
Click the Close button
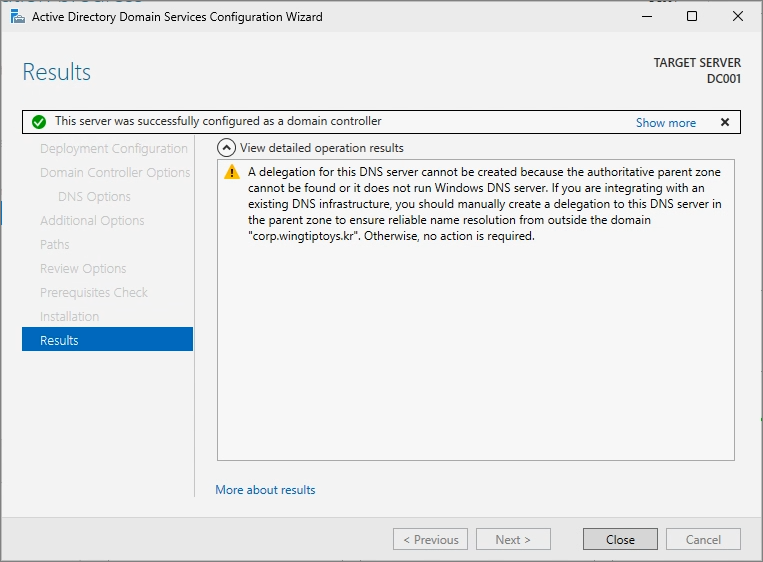click(620, 539)
